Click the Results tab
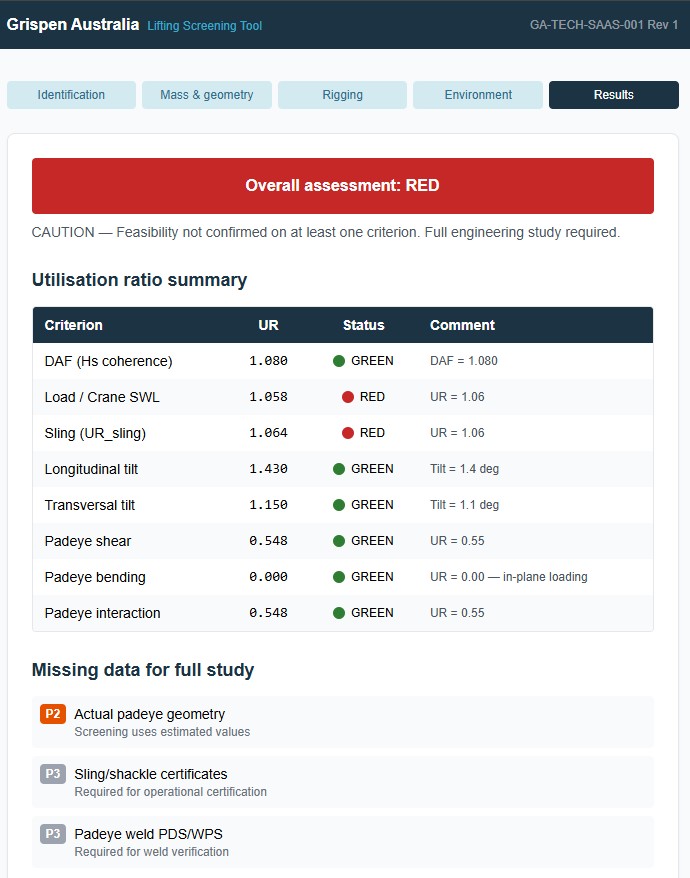The width and height of the screenshot is (690, 878). point(614,95)
